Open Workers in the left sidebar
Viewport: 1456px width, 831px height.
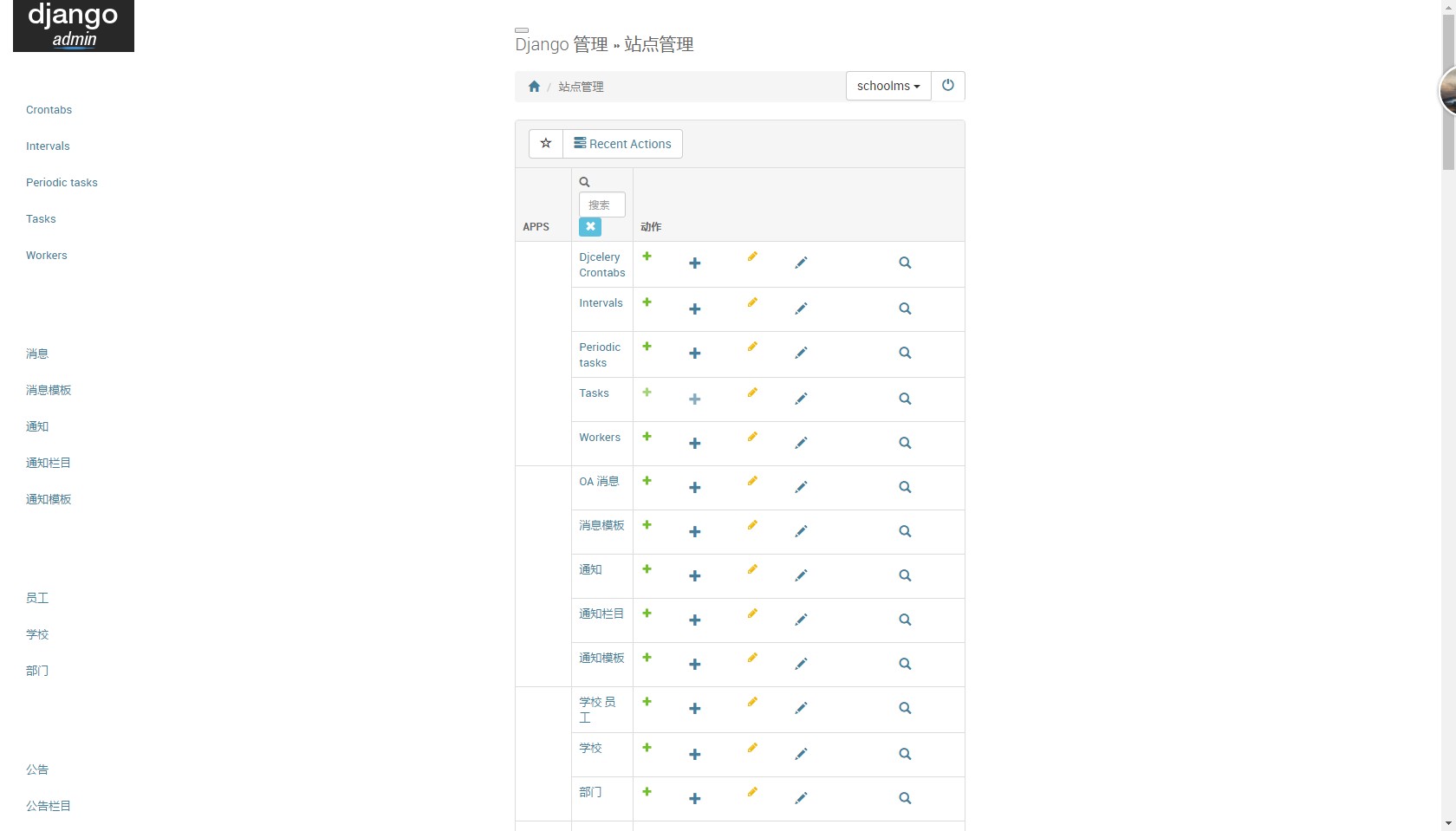click(x=46, y=256)
